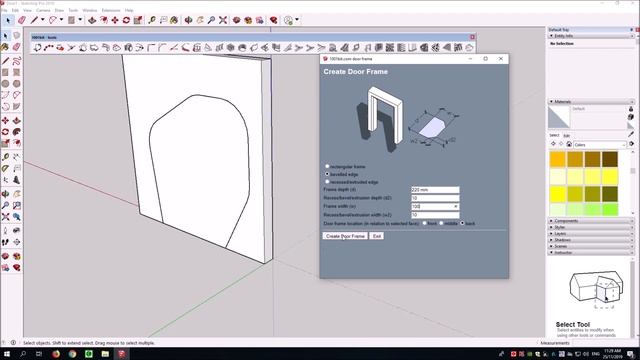Open the Arc tool dropdown arrow

(61, 20)
